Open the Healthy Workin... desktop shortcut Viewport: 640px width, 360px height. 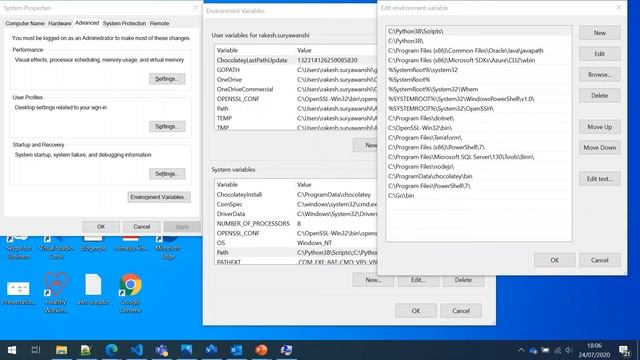pos(56,293)
